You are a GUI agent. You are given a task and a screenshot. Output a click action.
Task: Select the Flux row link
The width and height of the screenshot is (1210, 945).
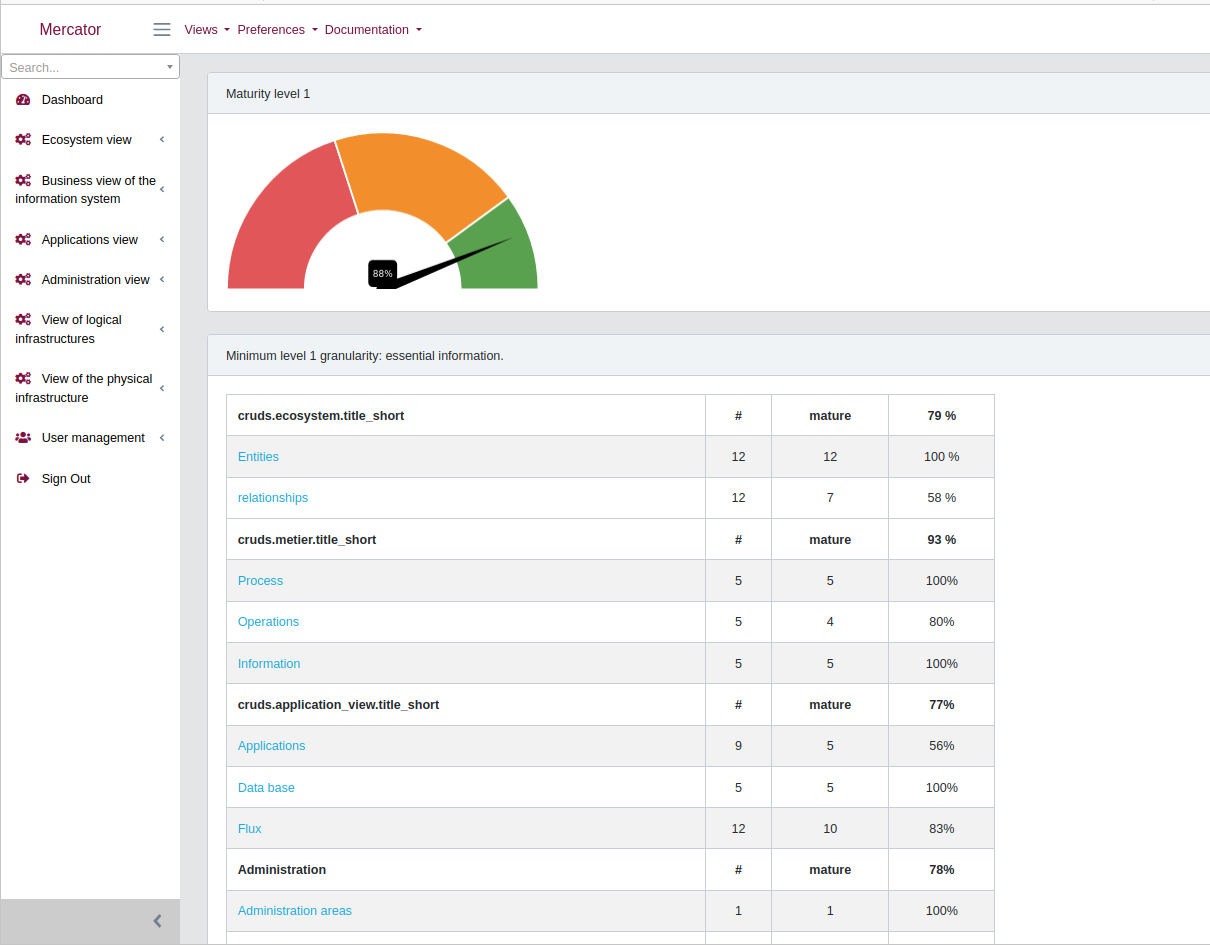(x=249, y=828)
